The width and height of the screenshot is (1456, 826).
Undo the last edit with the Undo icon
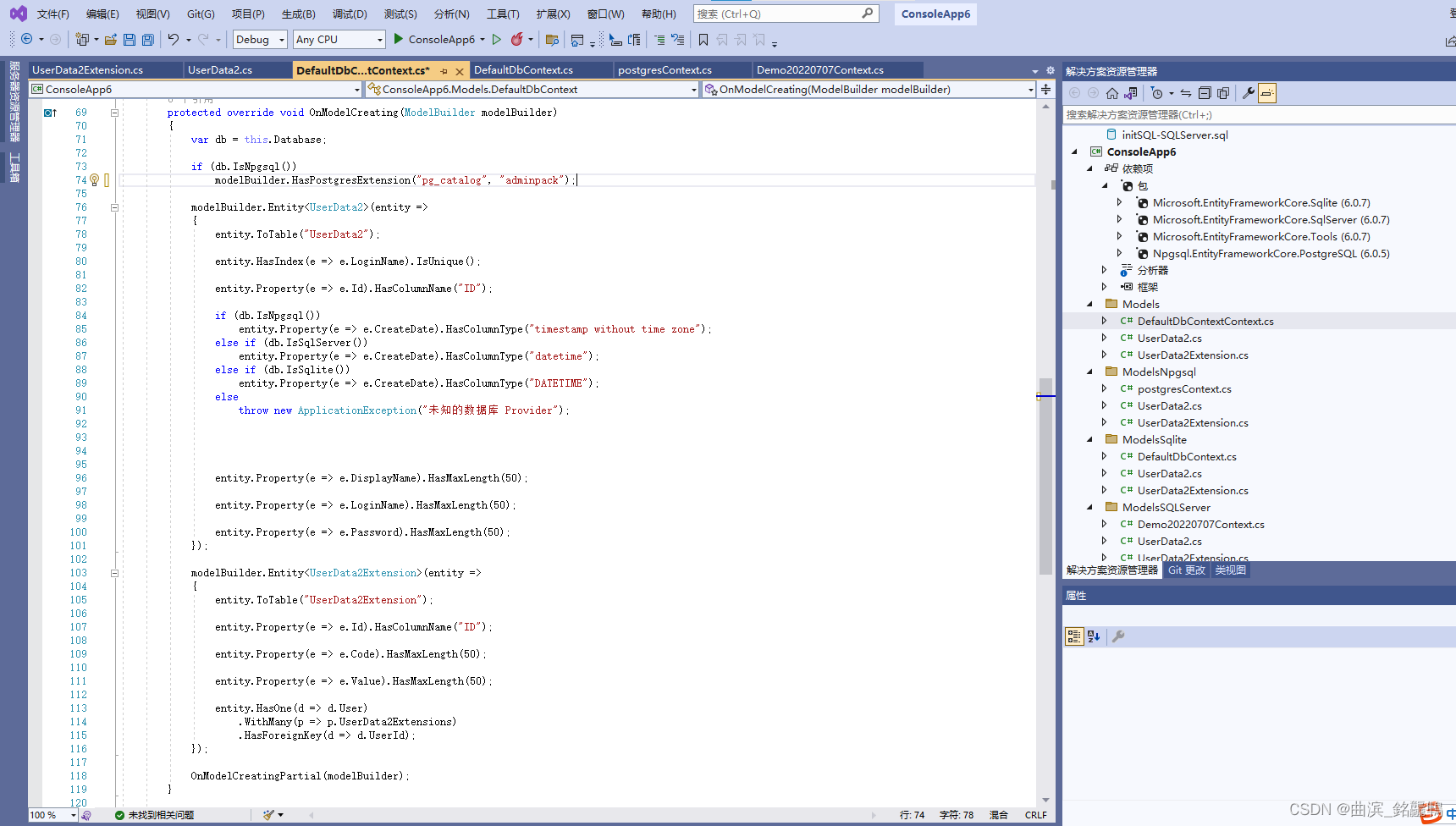coord(175,39)
